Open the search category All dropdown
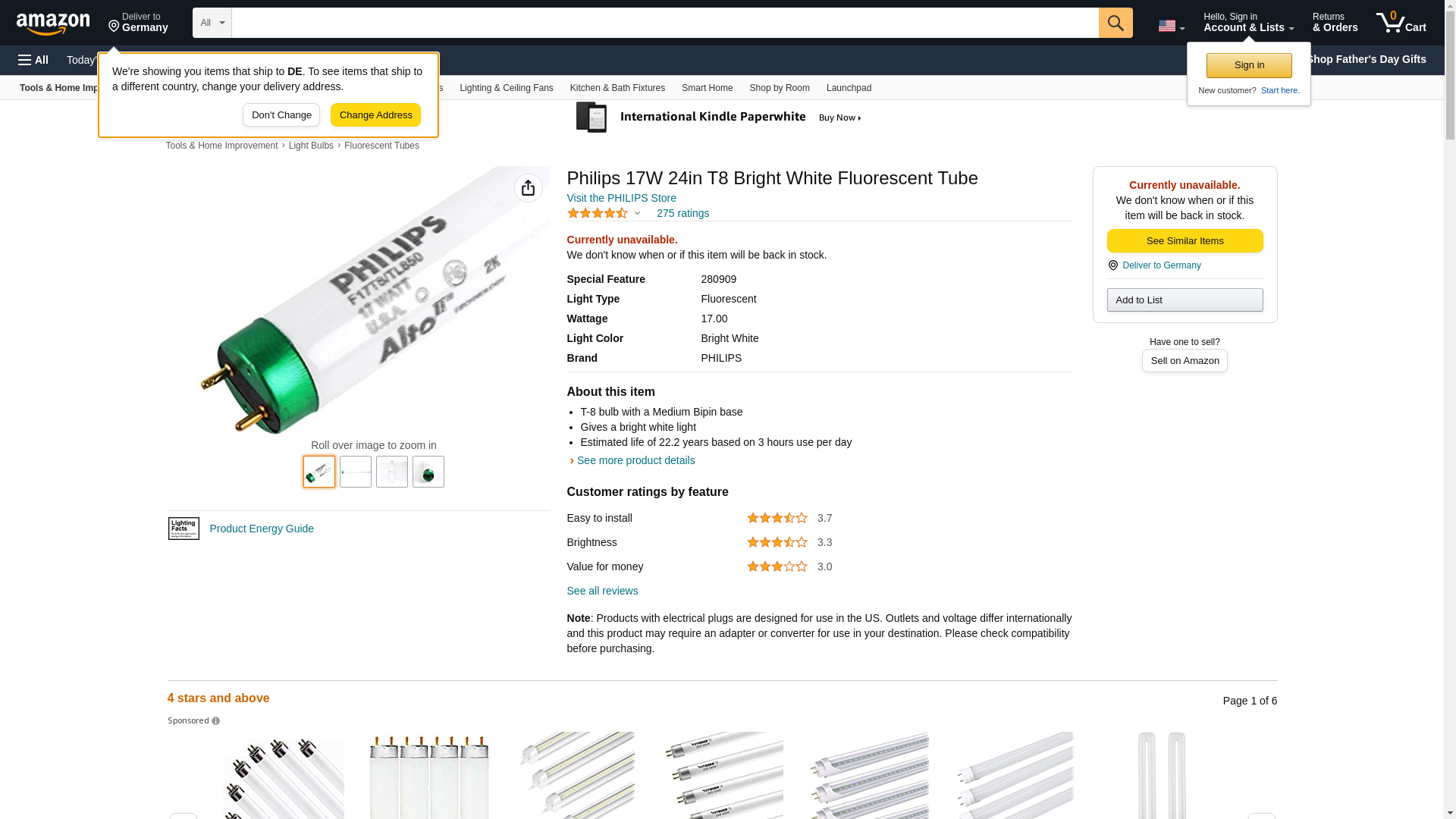This screenshot has width=1456, height=819. pyautogui.click(x=212, y=23)
